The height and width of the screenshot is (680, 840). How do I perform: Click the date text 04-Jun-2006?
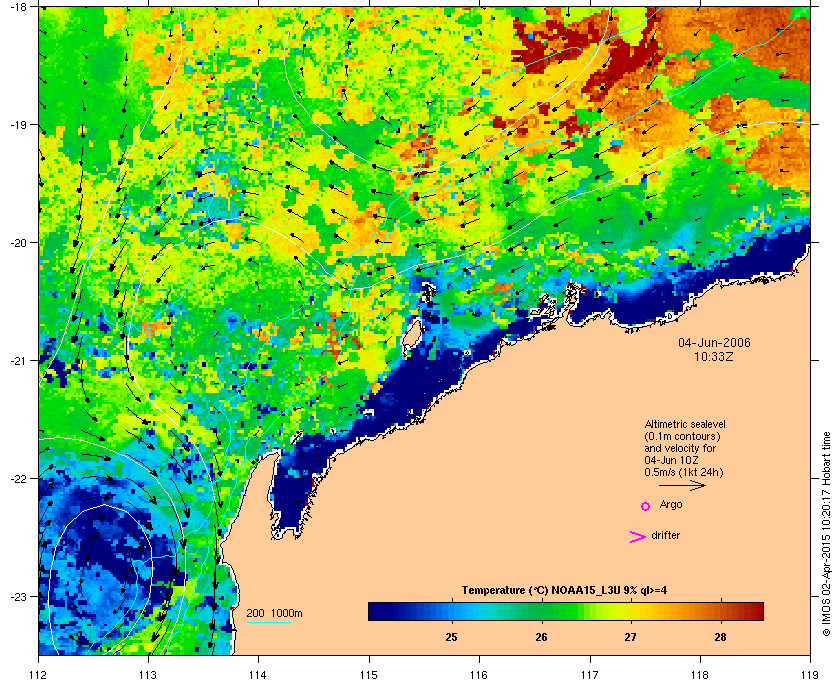[714, 342]
